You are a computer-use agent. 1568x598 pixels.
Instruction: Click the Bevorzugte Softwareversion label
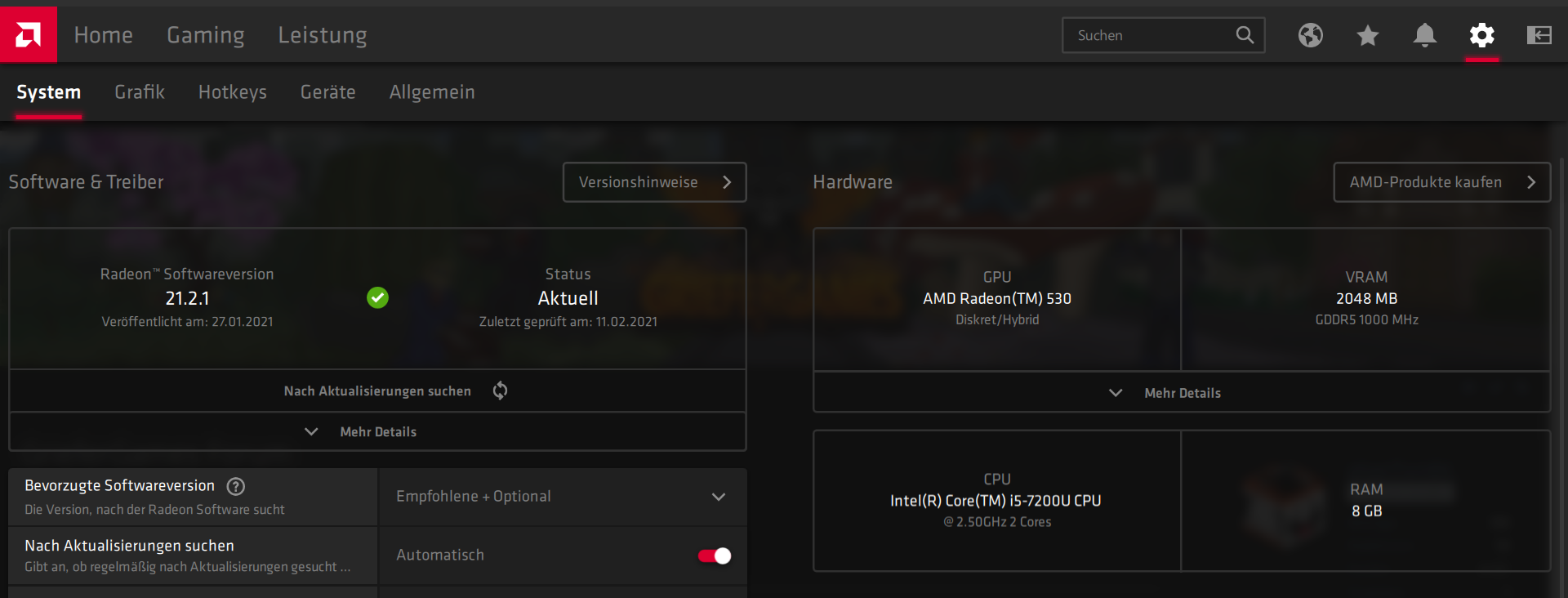pyautogui.click(x=120, y=485)
